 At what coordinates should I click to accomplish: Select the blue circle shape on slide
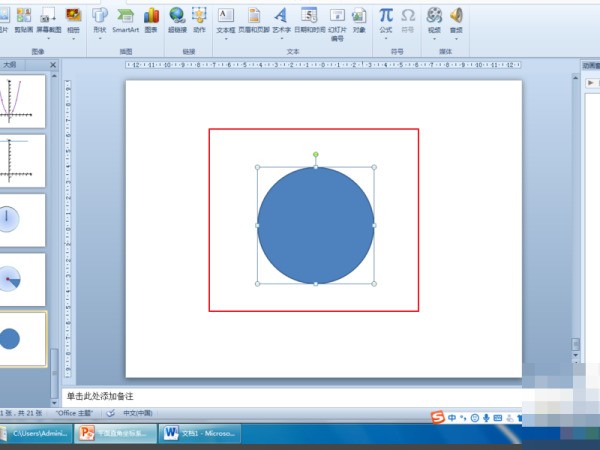(x=316, y=225)
